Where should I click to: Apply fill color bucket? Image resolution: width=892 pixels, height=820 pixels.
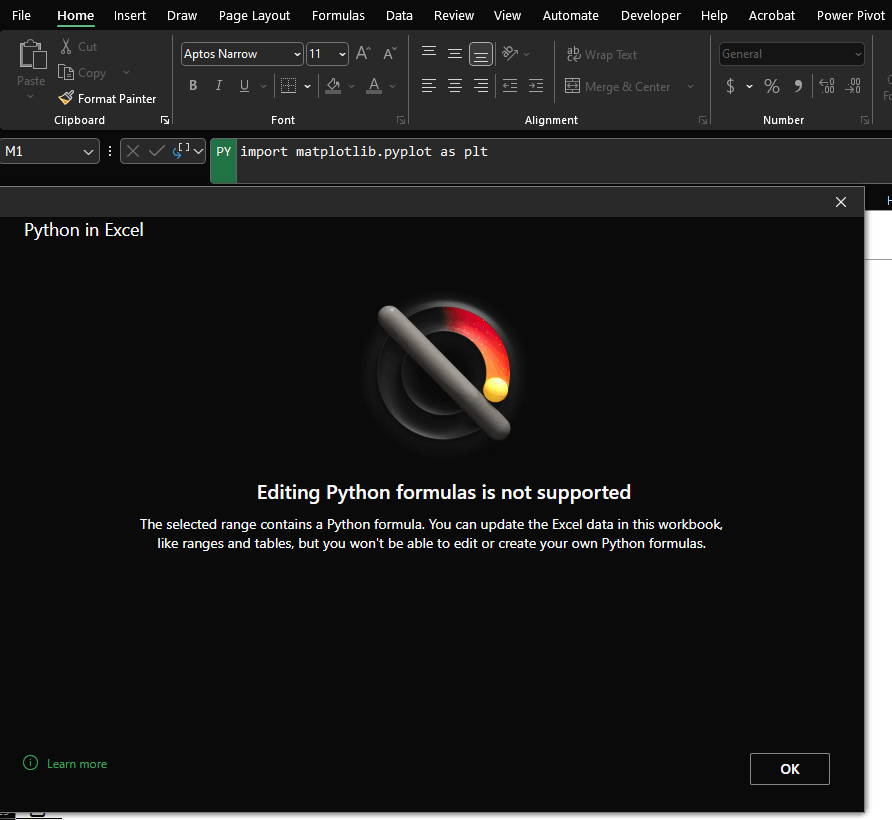tap(333, 85)
